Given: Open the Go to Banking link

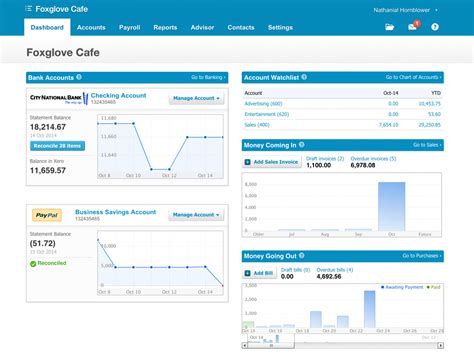Looking at the screenshot, I should (x=208, y=77).
